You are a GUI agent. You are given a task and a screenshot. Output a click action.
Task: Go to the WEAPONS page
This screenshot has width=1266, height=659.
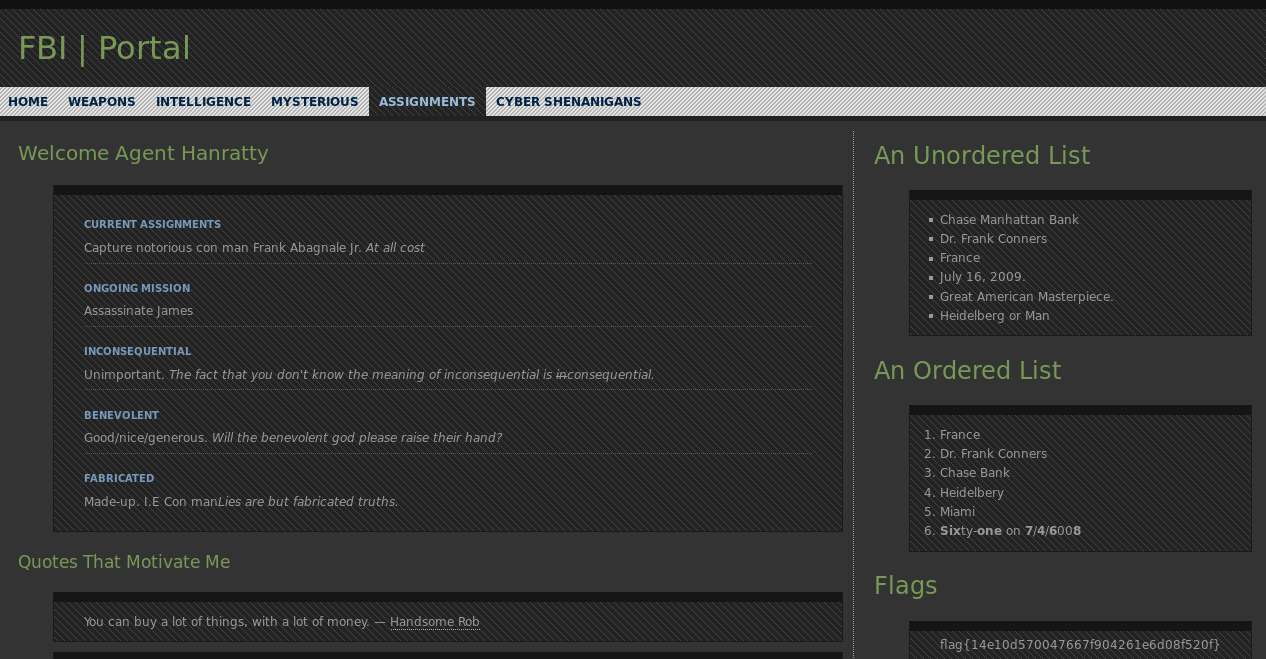pos(101,102)
